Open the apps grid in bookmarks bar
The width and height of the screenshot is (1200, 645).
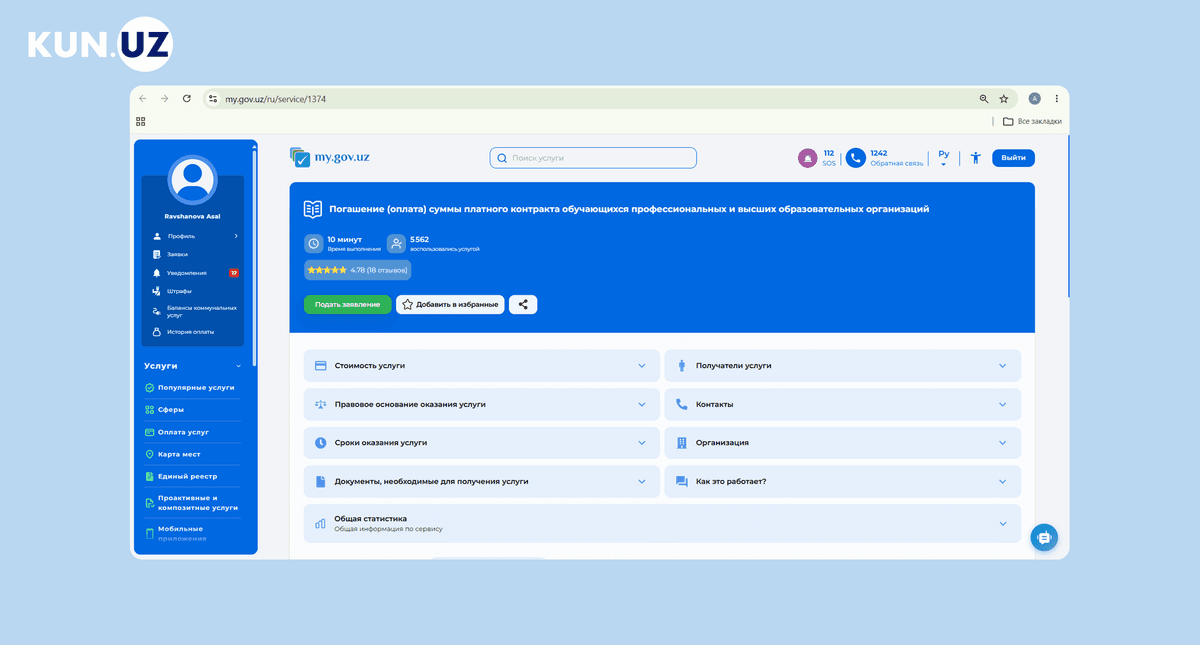pyautogui.click(x=141, y=122)
